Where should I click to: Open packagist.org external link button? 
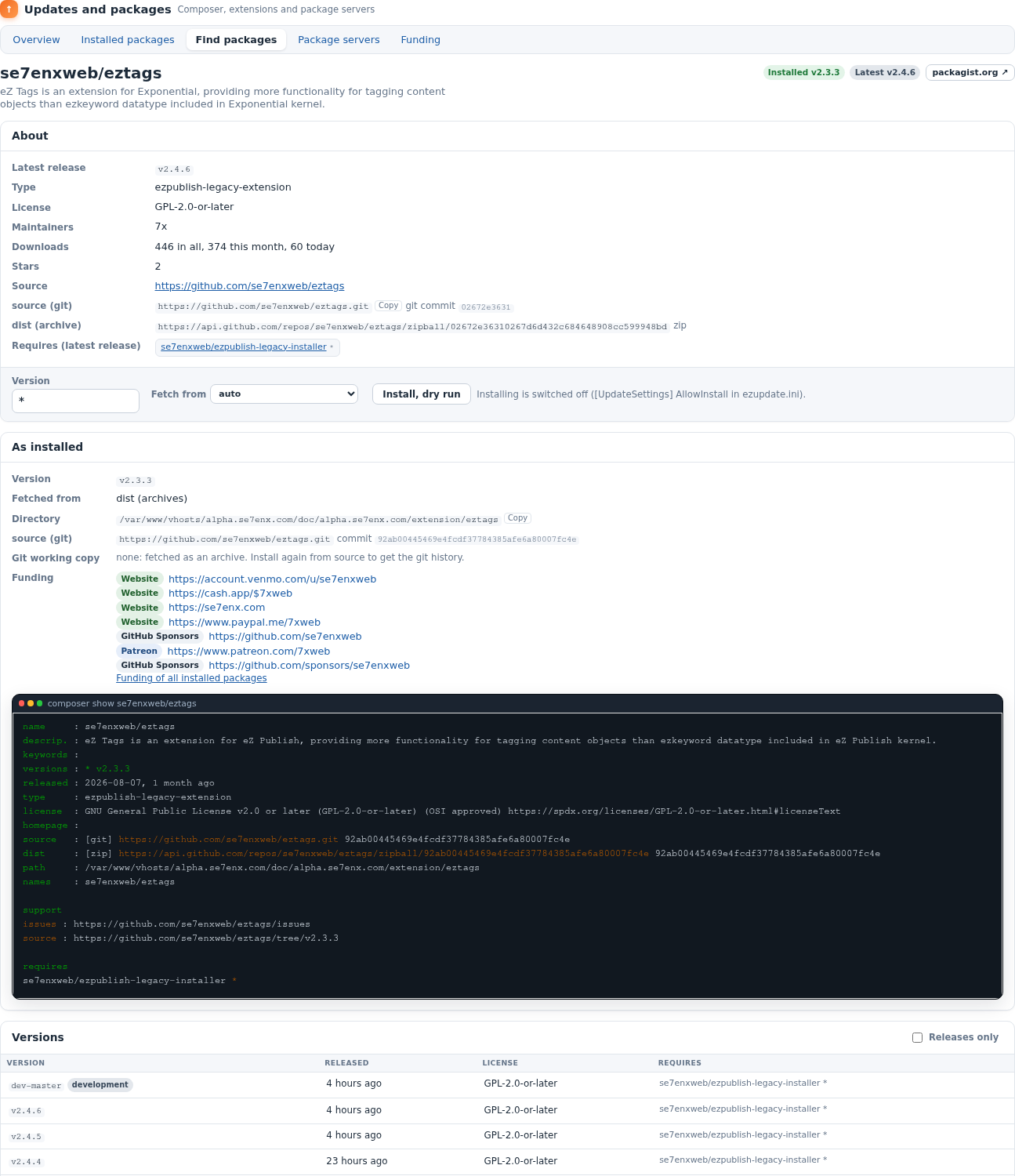pos(970,72)
